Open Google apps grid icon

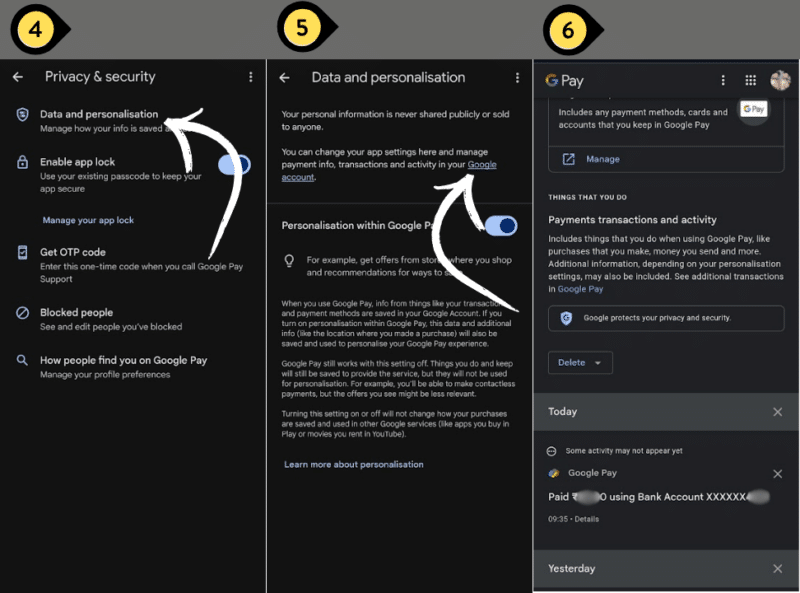click(750, 81)
